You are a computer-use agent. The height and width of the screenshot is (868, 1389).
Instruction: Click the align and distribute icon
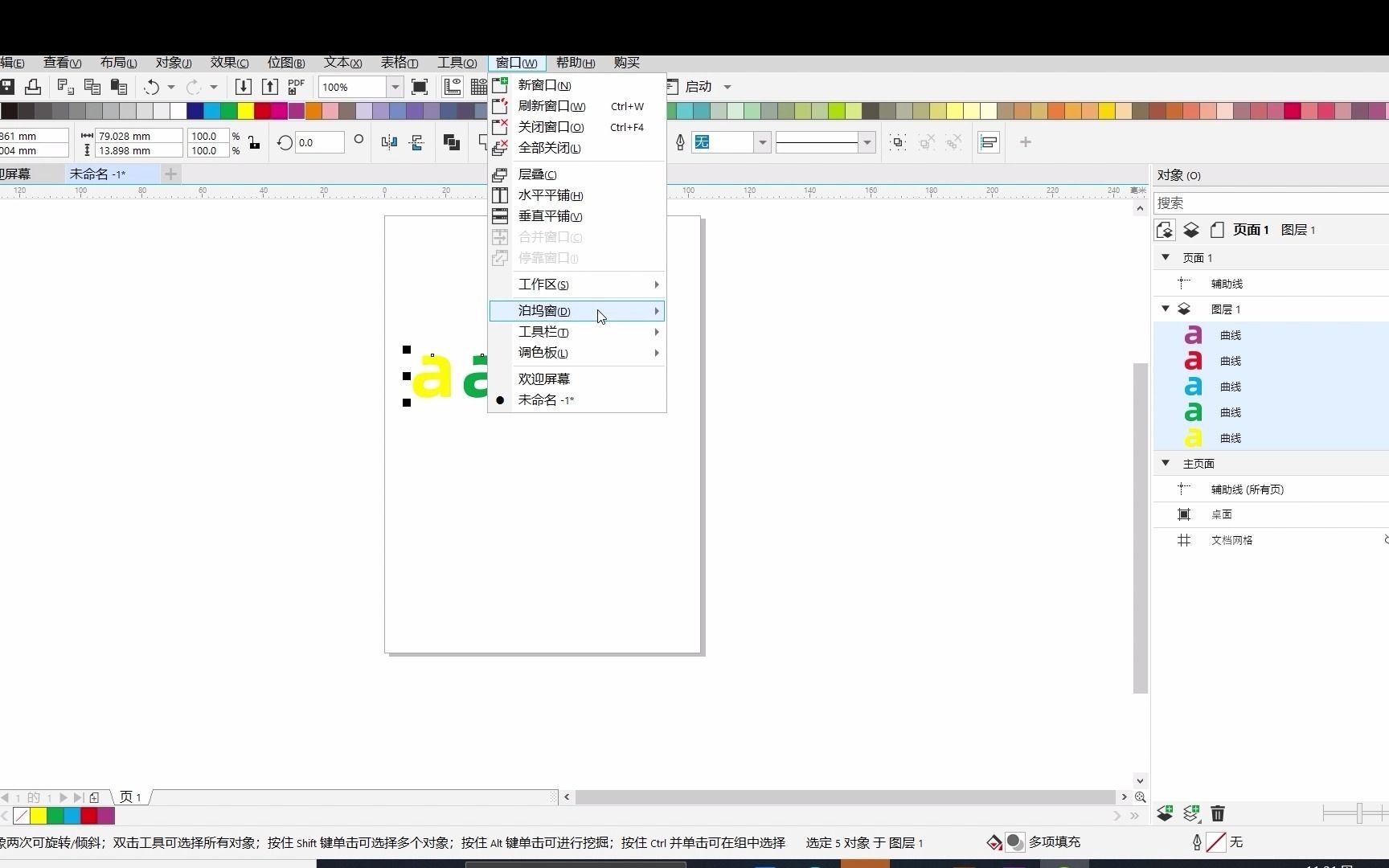tap(989, 142)
